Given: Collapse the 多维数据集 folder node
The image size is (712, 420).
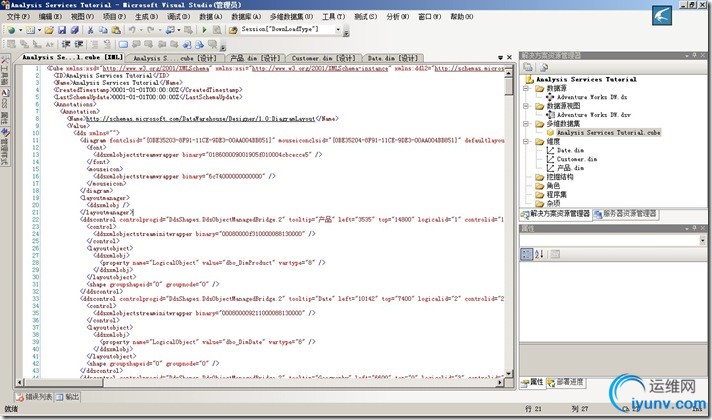Looking at the screenshot, I should [x=526, y=124].
